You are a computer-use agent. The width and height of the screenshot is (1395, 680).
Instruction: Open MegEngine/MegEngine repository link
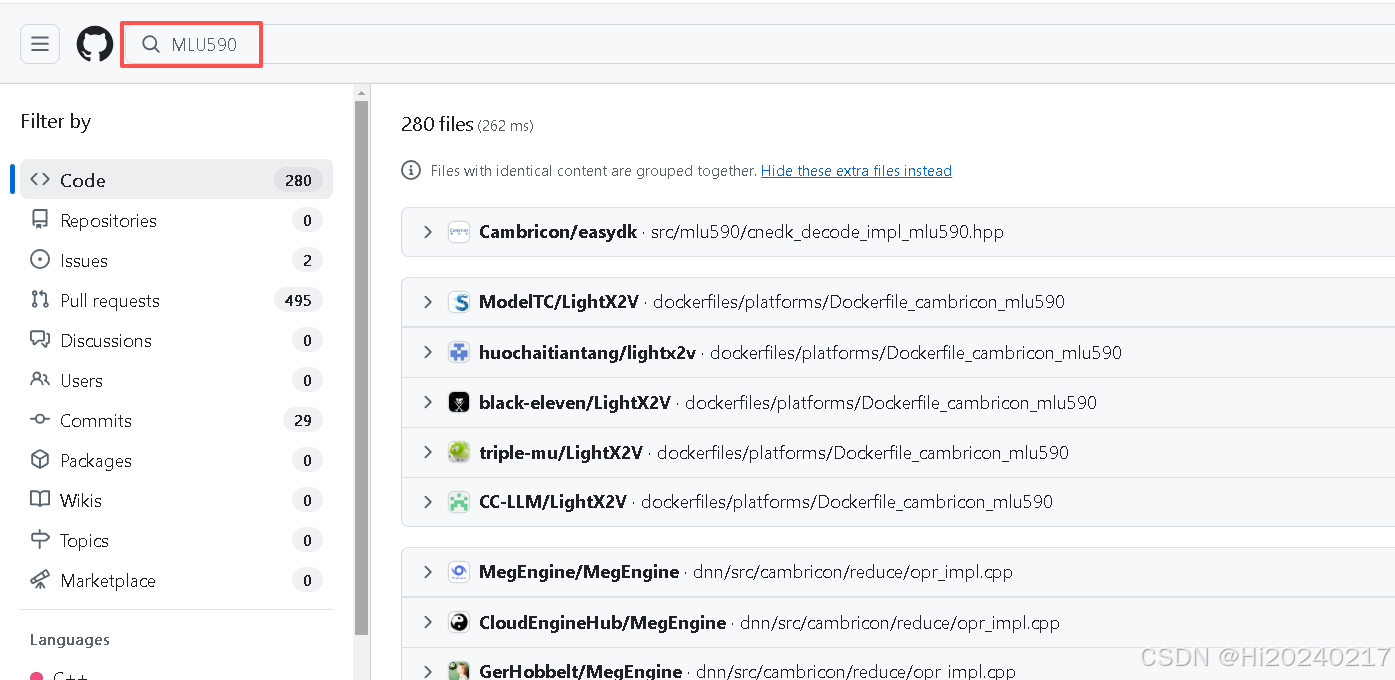[x=579, y=572]
